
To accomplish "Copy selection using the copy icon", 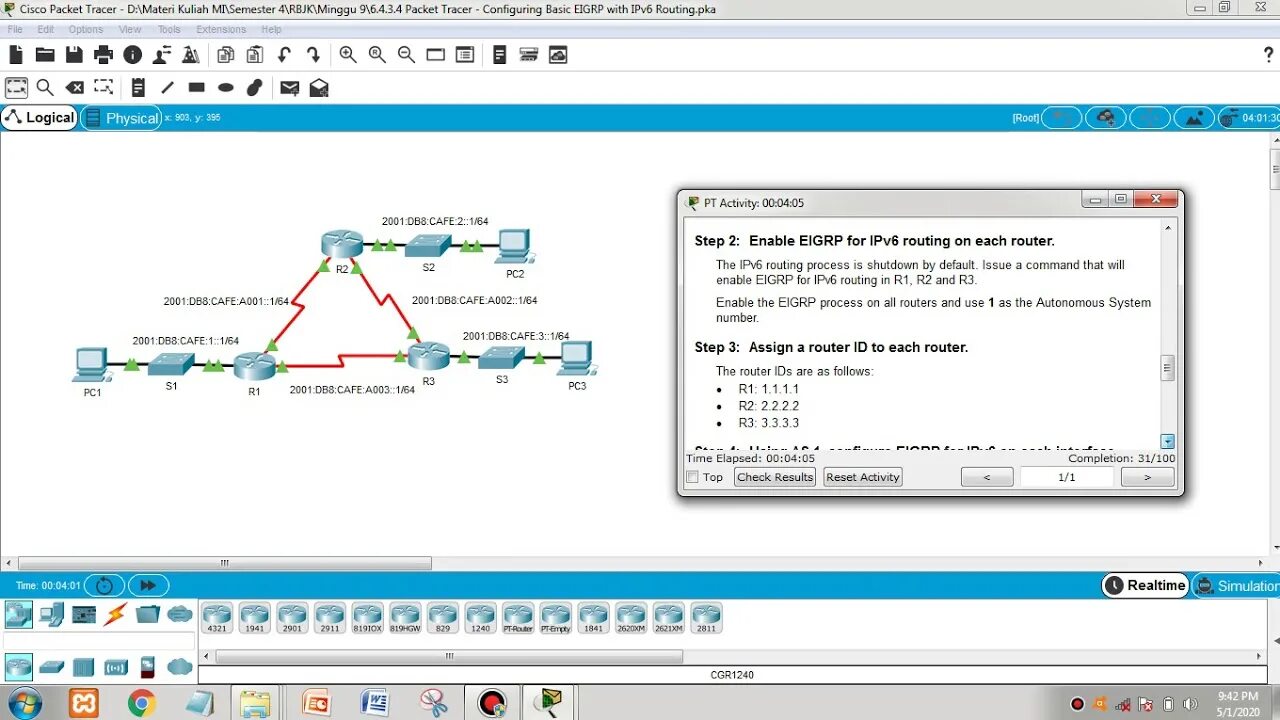I will (226, 55).
